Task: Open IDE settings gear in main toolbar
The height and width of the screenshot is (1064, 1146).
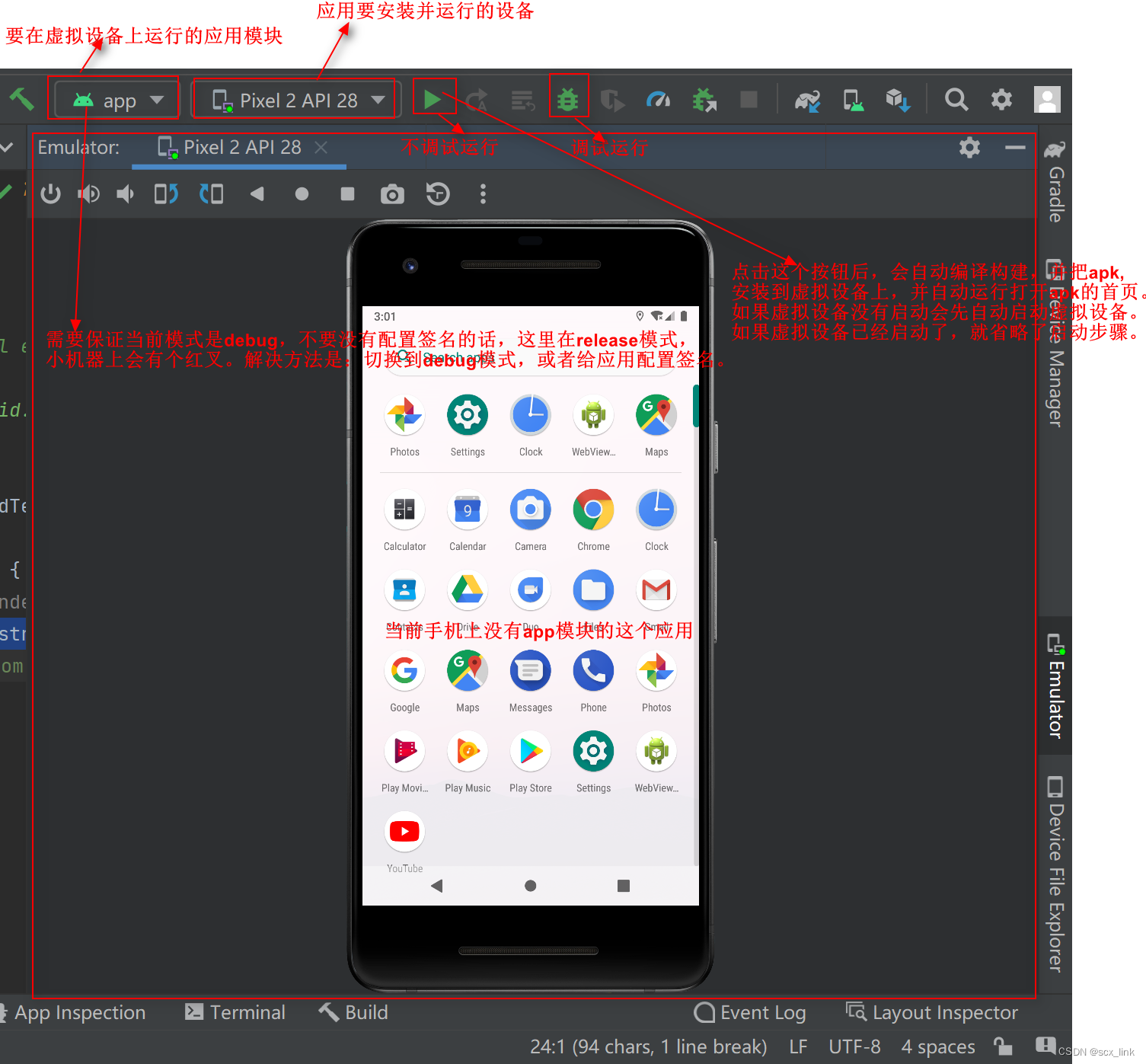Action: pos(1001,100)
